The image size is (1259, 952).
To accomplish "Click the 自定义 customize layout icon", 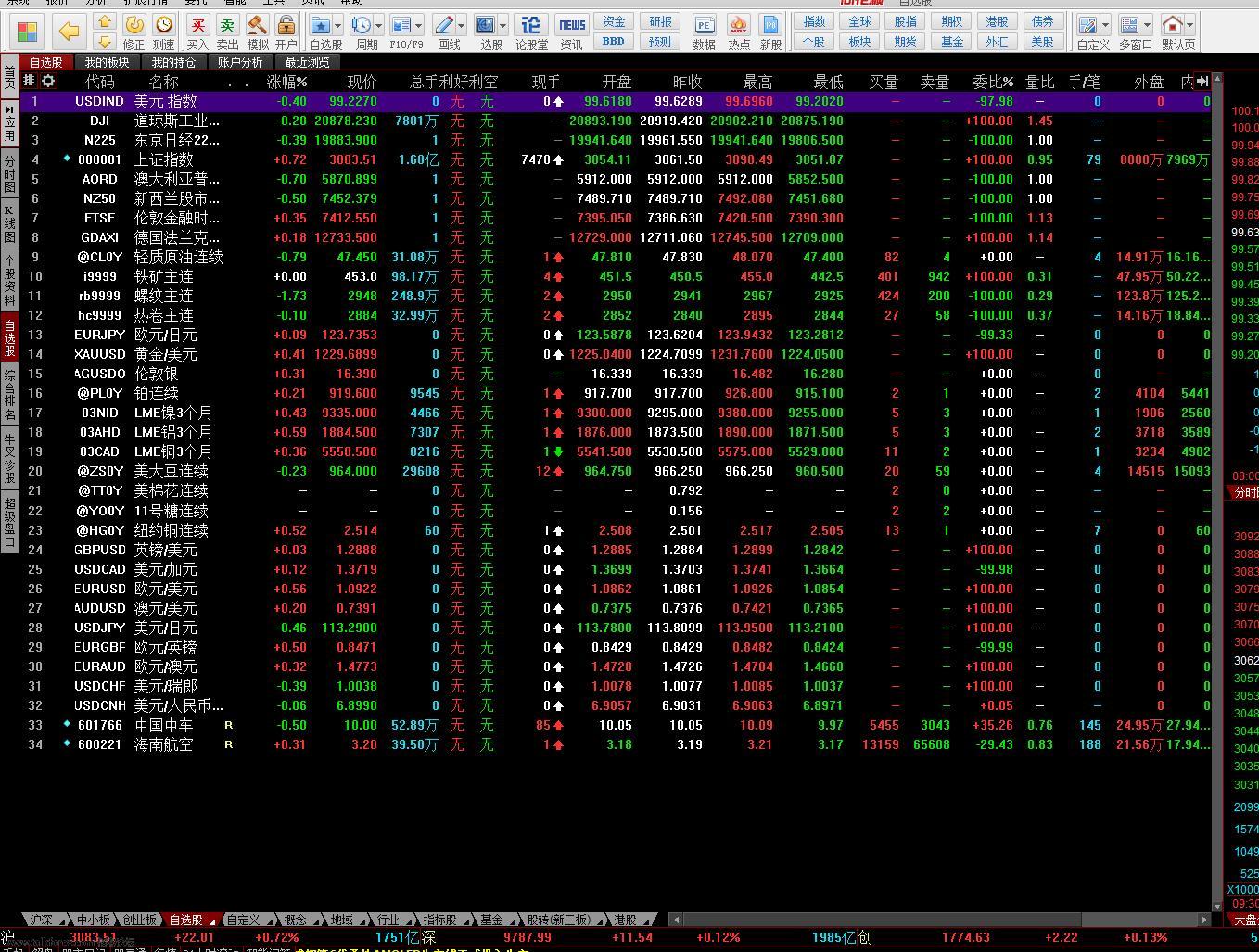I will (1088, 25).
